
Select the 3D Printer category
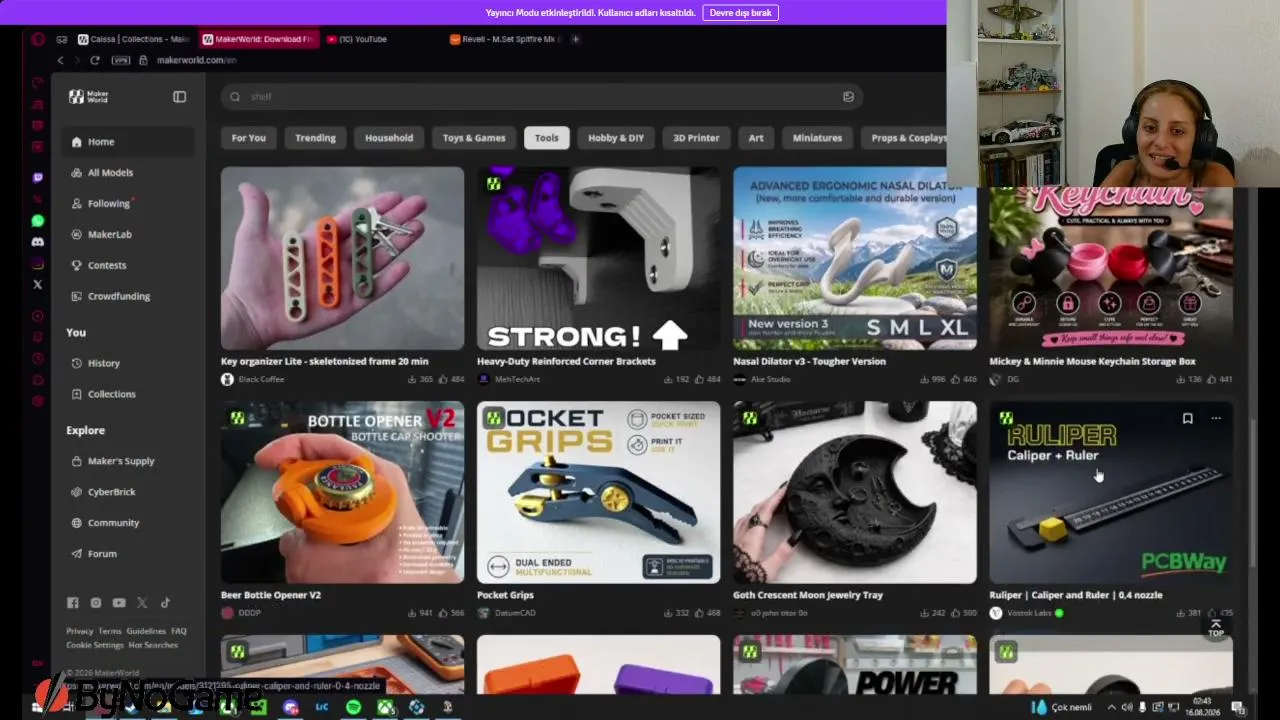click(x=696, y=138)
